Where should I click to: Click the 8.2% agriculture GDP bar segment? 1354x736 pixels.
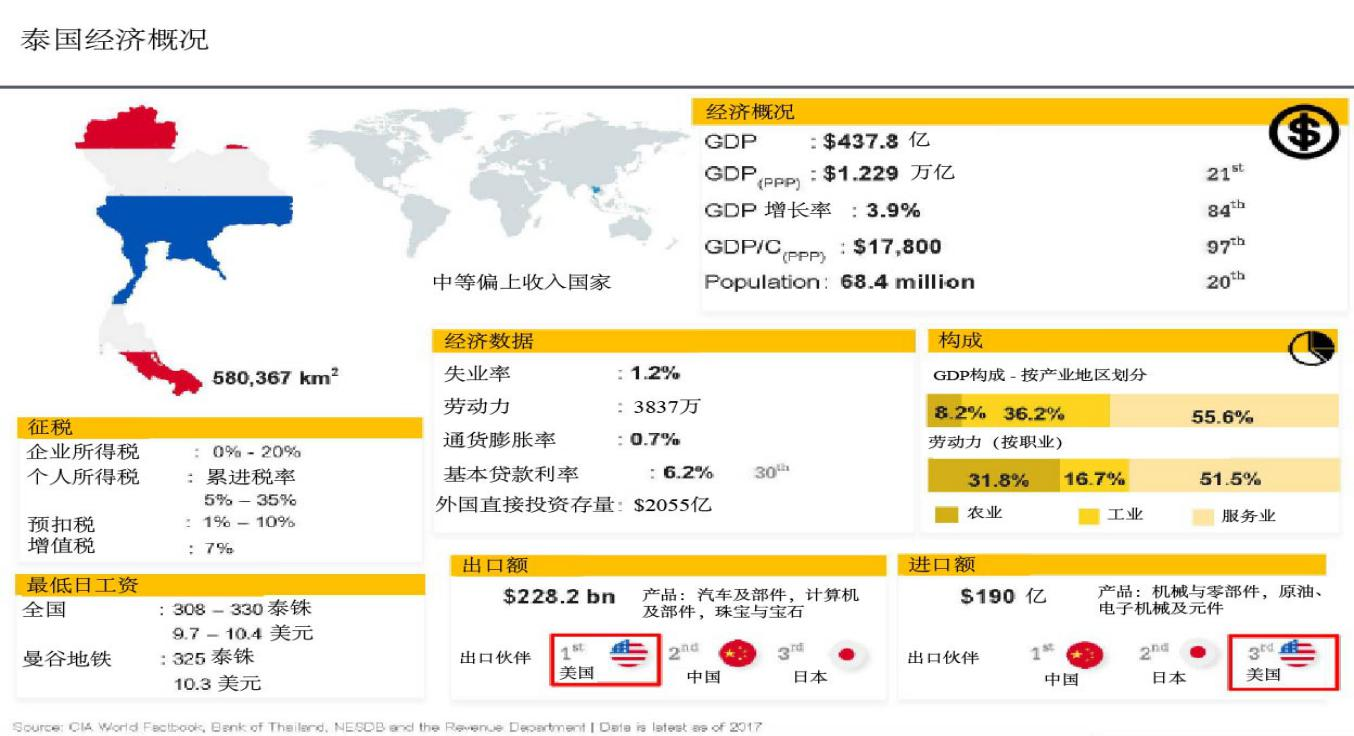click(945, 412)
